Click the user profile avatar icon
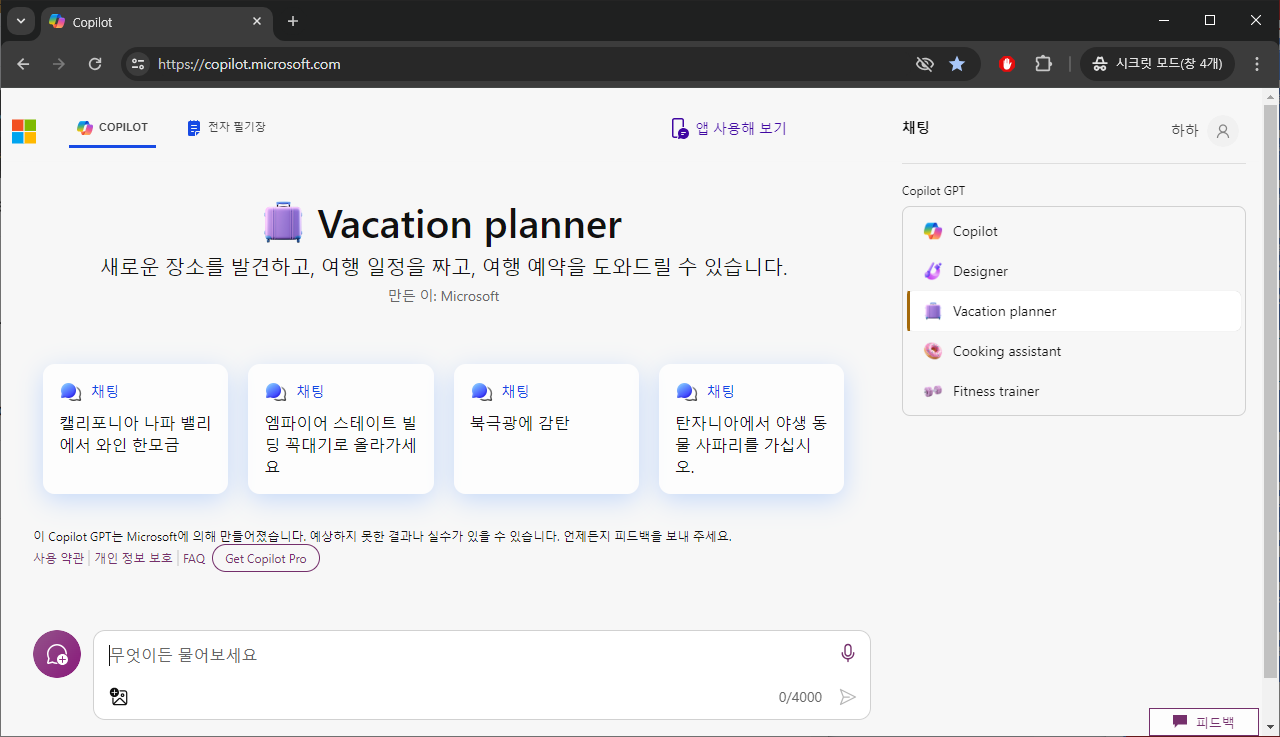 pos(1222,131)
